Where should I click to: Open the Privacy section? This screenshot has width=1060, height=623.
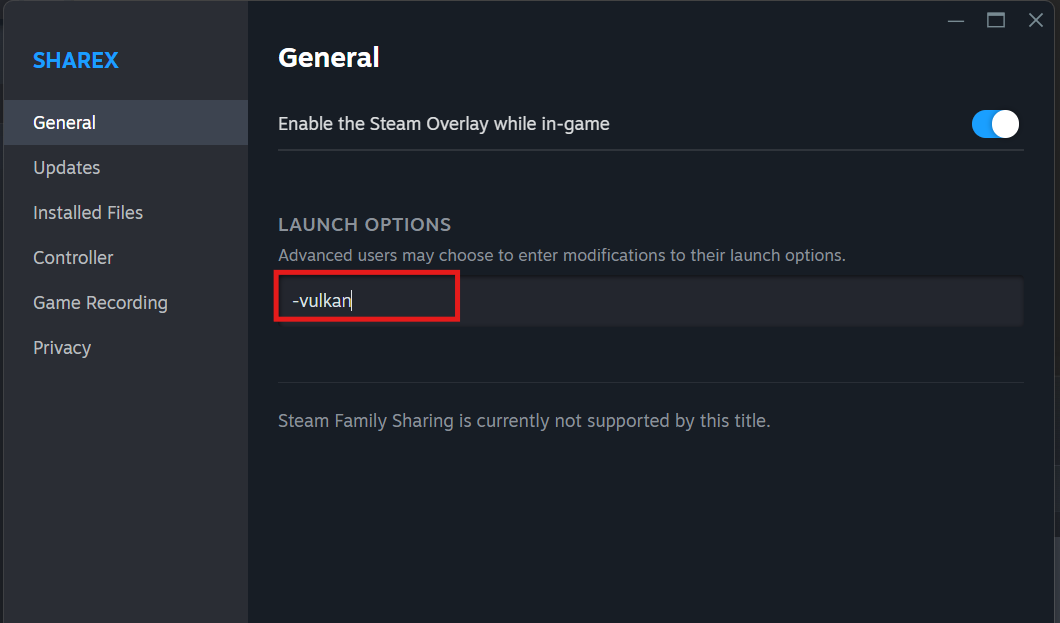click(62, 348)
